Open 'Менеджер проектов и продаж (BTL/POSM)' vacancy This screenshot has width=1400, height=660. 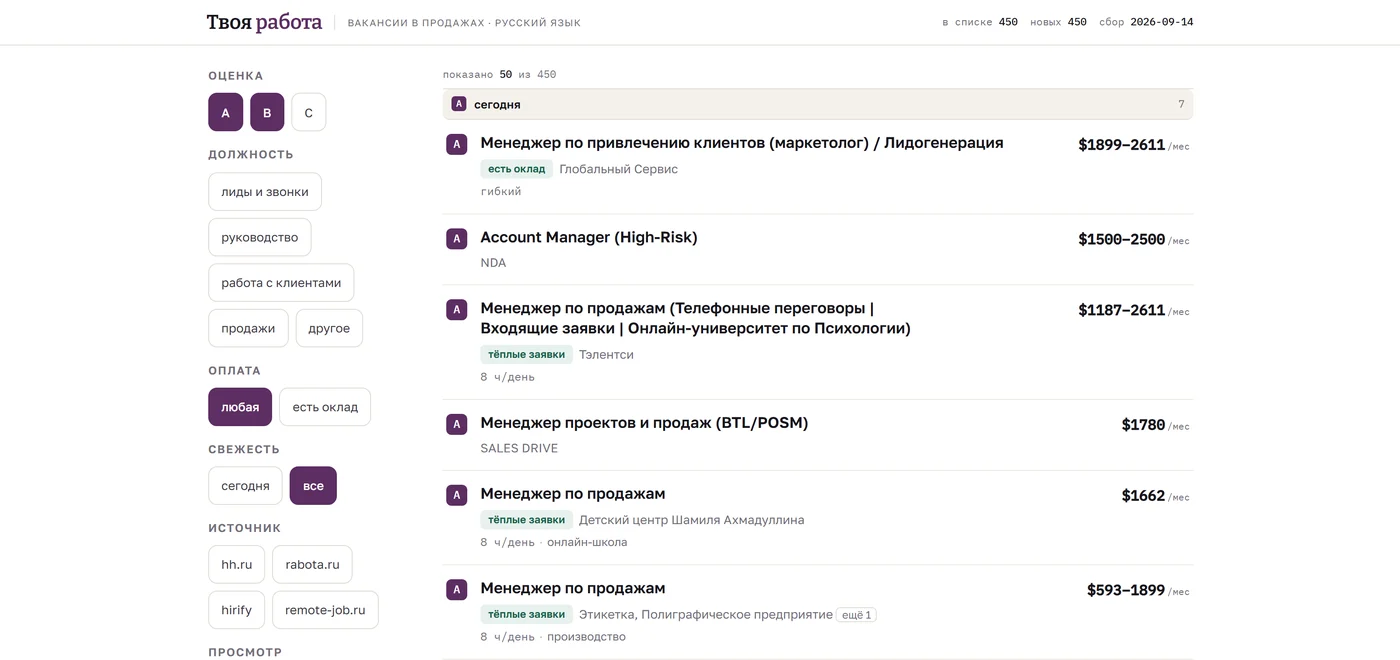[x=644, y=423]
